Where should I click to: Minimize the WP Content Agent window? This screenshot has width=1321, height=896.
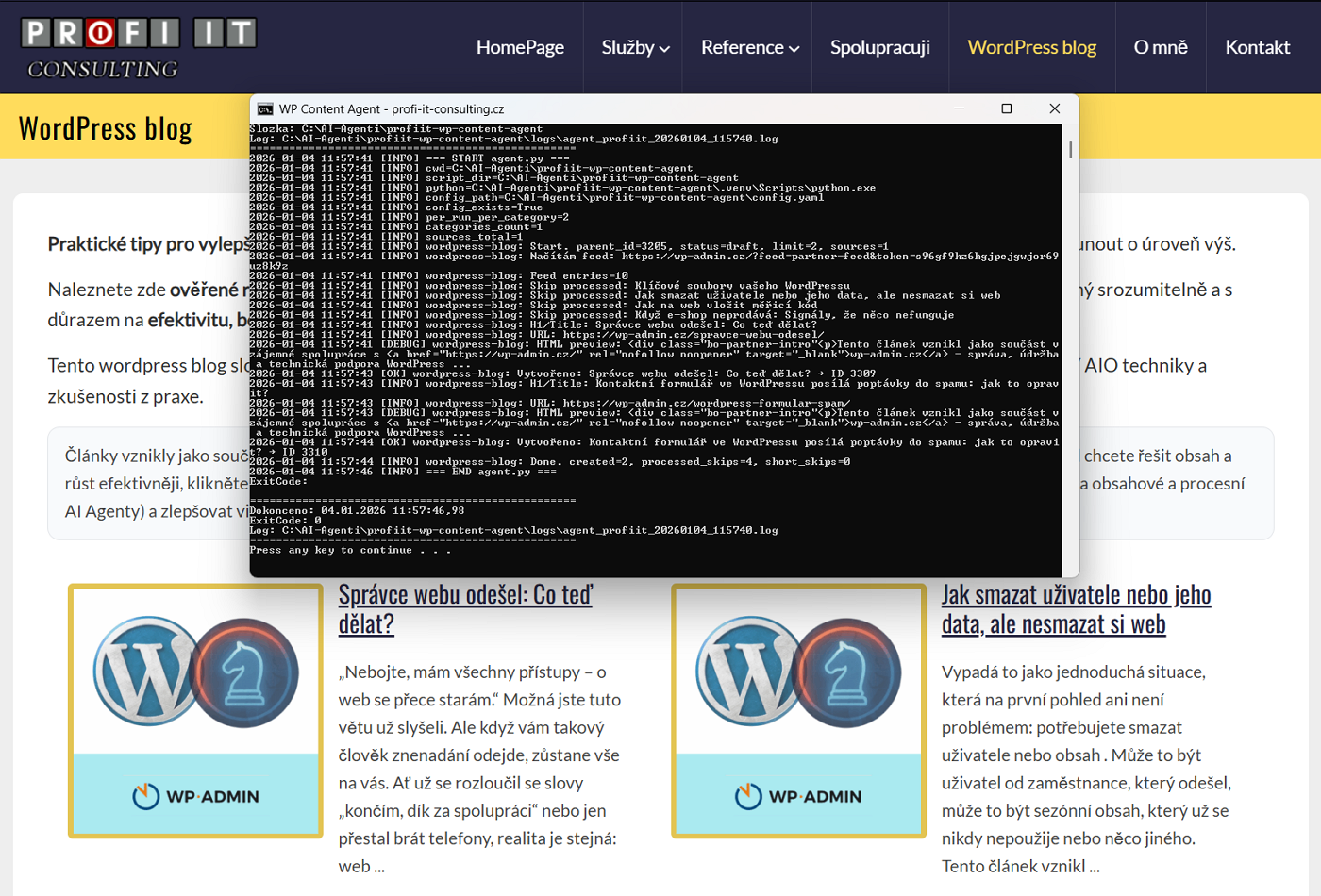[959, 108]
